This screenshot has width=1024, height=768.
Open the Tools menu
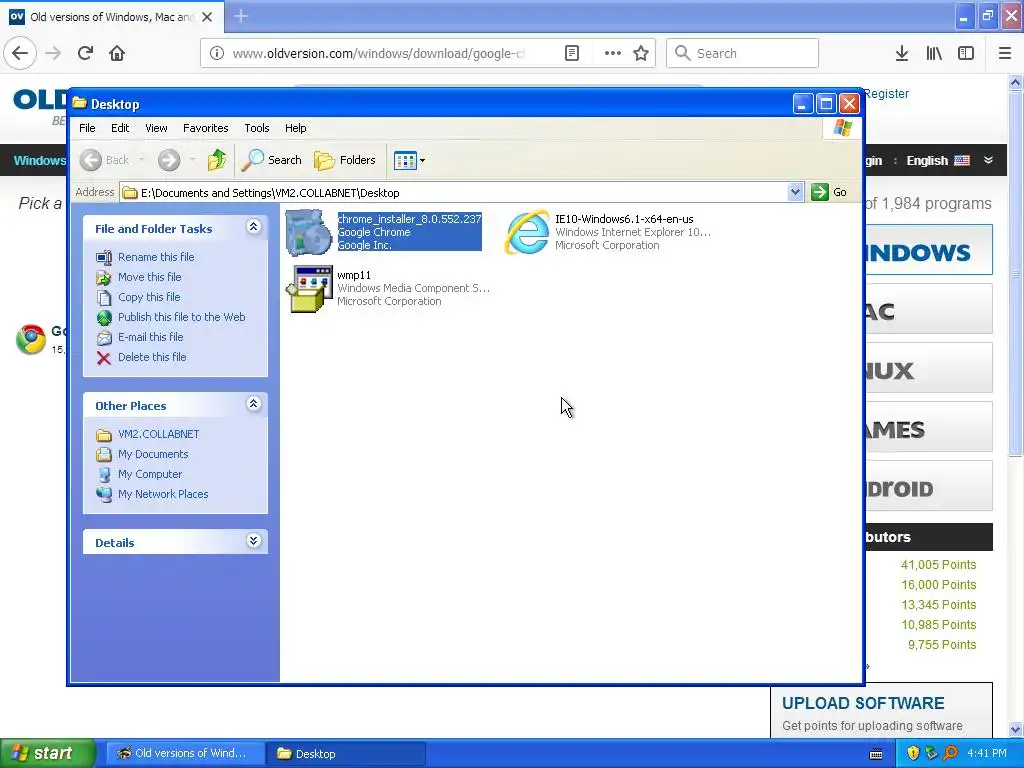pos(257,128)
